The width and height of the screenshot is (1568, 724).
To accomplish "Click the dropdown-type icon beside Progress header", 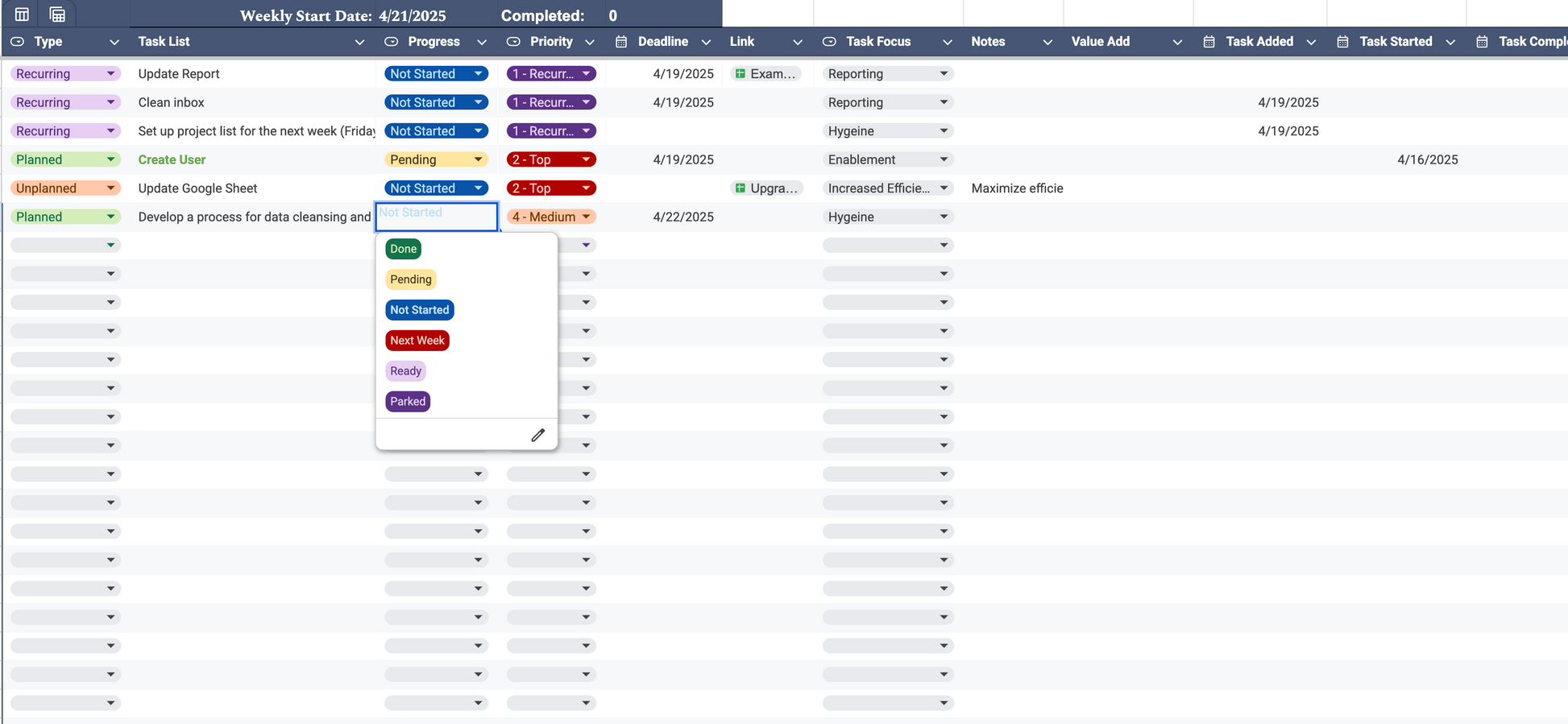I will coord(391,42).
